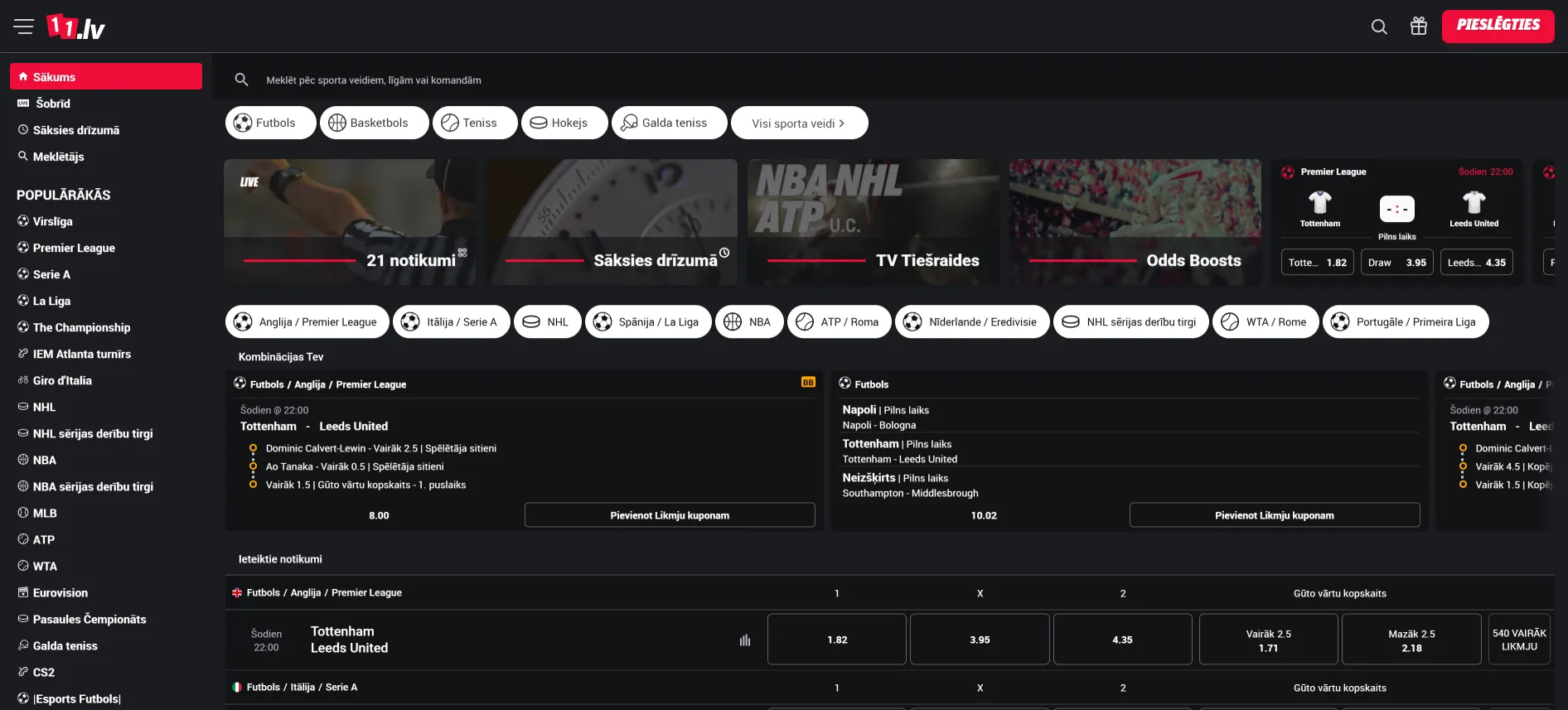Screen dimensions: 1568x710
Task: Open NBA sērijas derību tirgi in sidebar
Action: click(x=106, y=486)
